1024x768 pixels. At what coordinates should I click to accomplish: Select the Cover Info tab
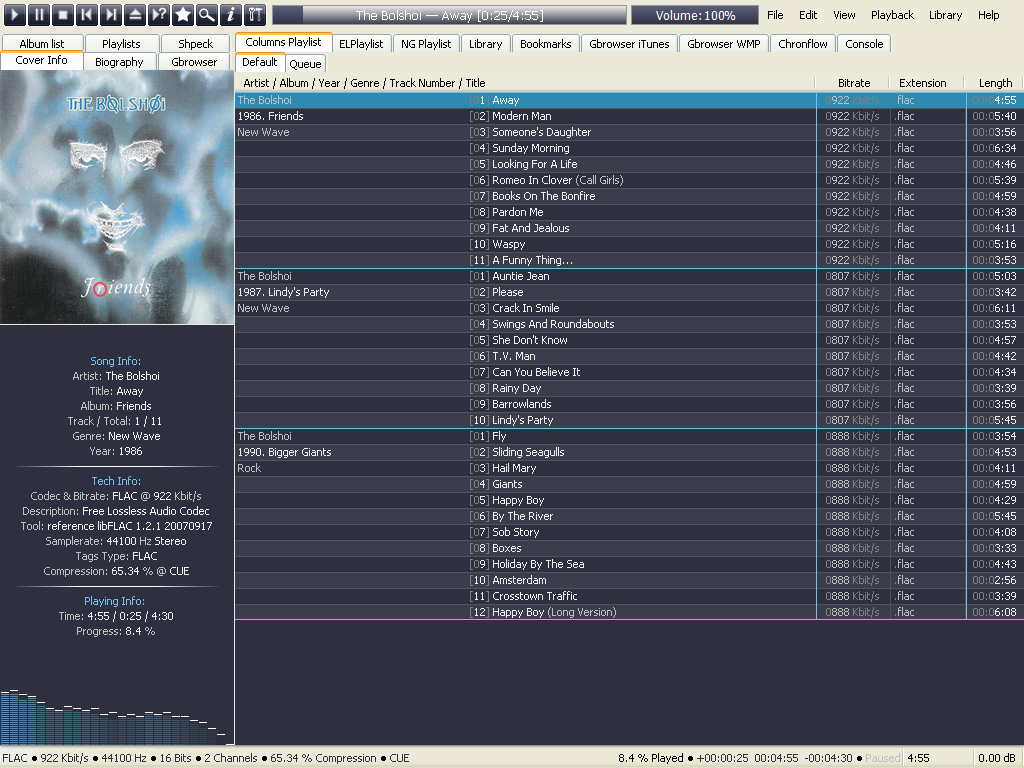tap(42, 60)
